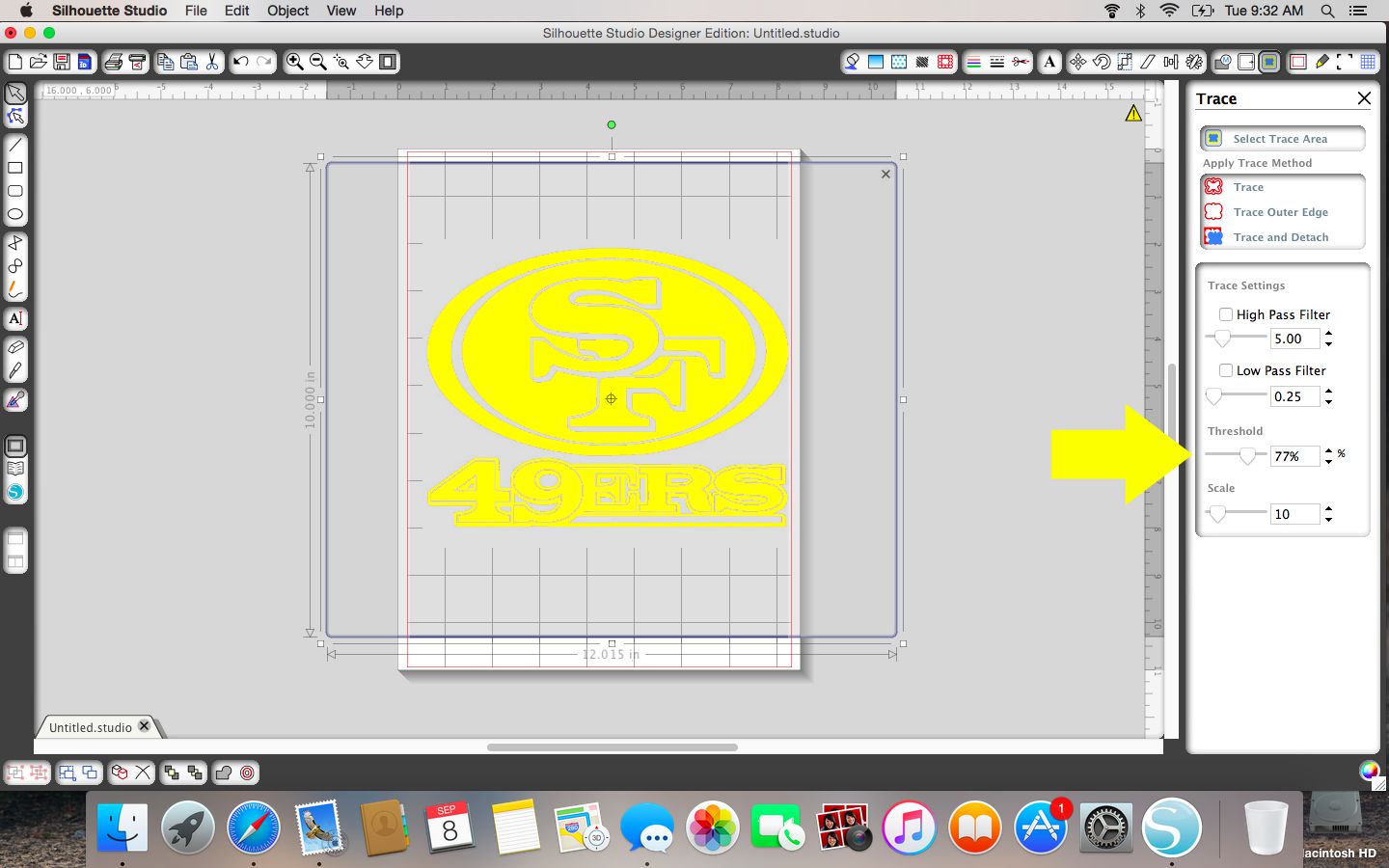Open the Align panel icon
Image resolution: width=1389 pixels, height=868 pixels.
tap(1171, 62)
